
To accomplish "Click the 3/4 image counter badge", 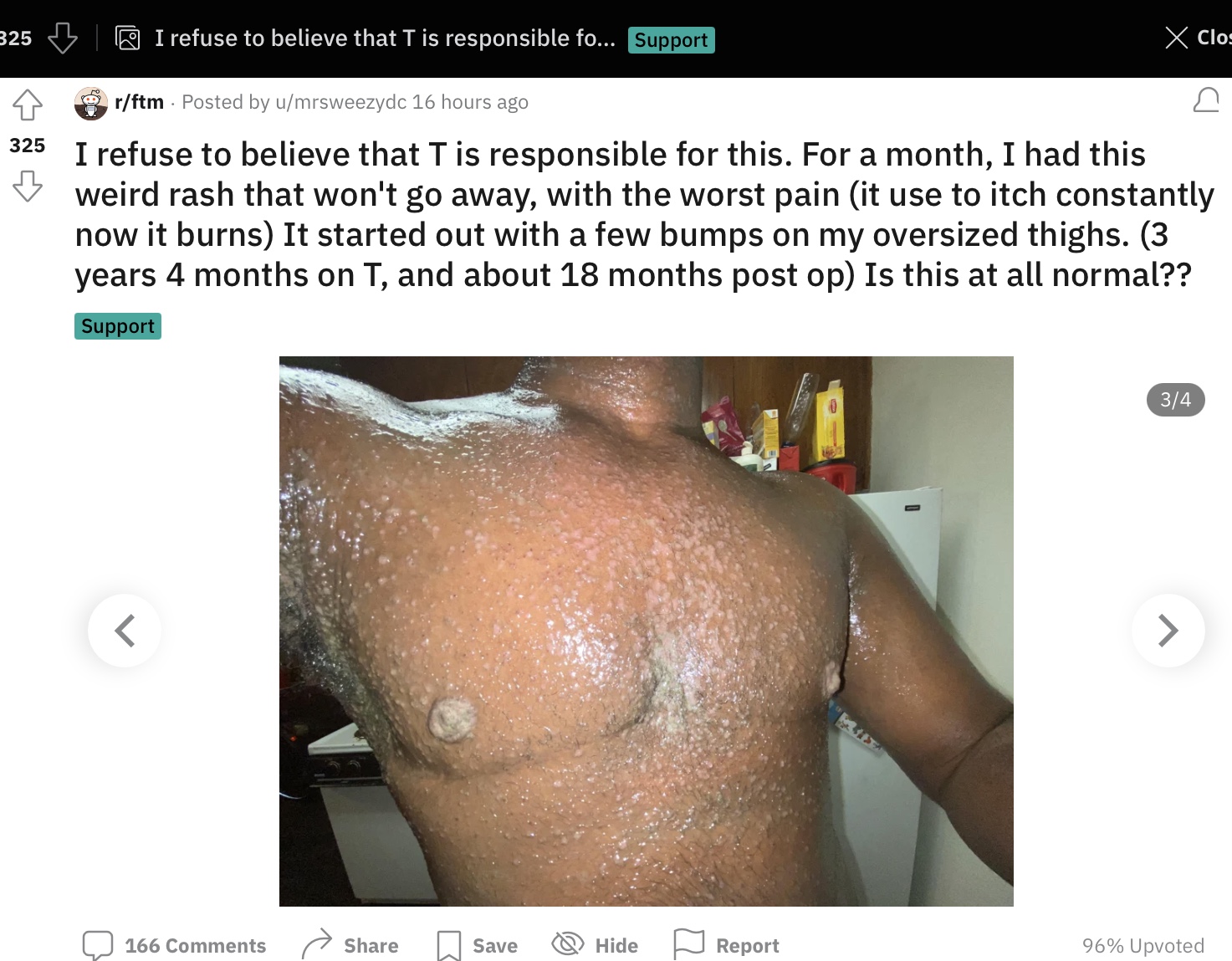I will tap(1175, 400).
